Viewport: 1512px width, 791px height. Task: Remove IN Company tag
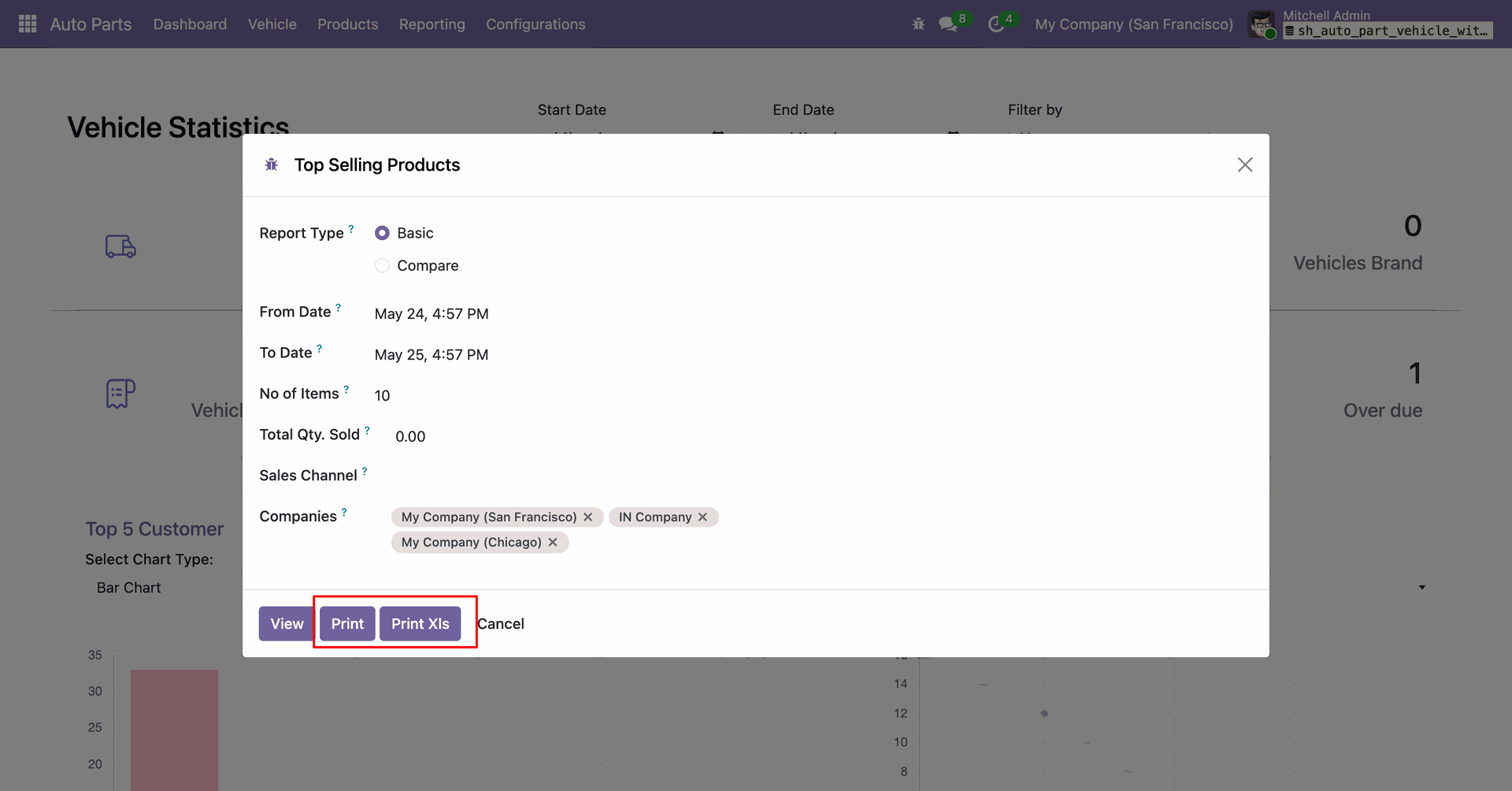(x=703, y=517)
